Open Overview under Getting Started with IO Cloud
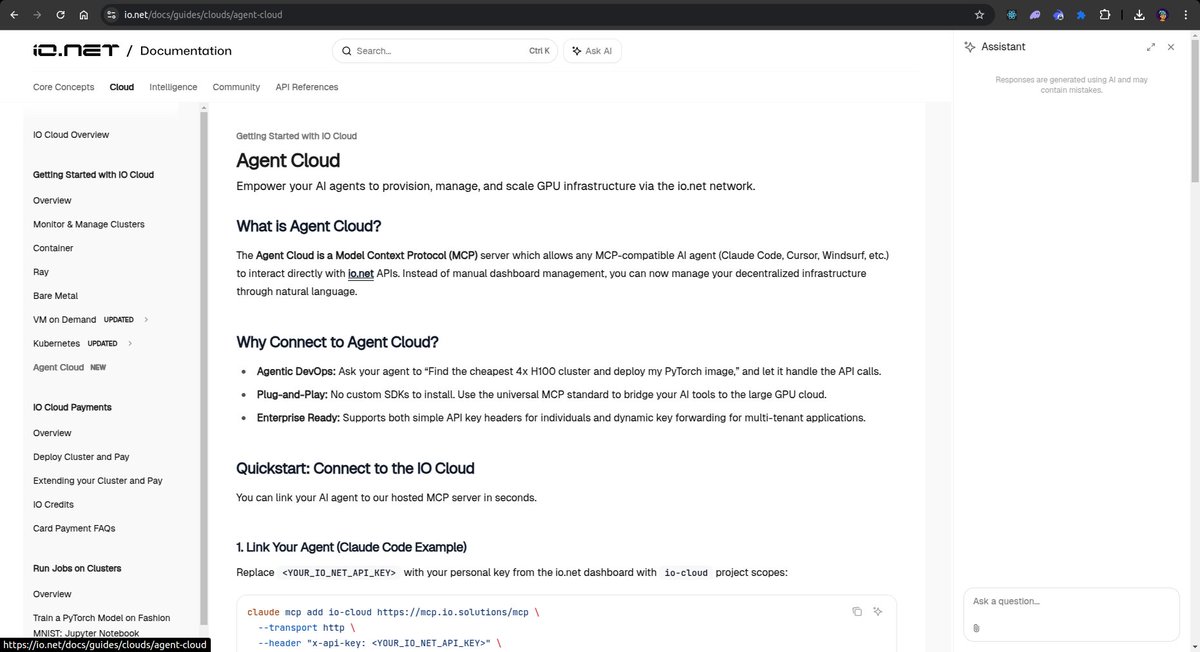Screen dimensions: 1200x652 tap(52, 200)
